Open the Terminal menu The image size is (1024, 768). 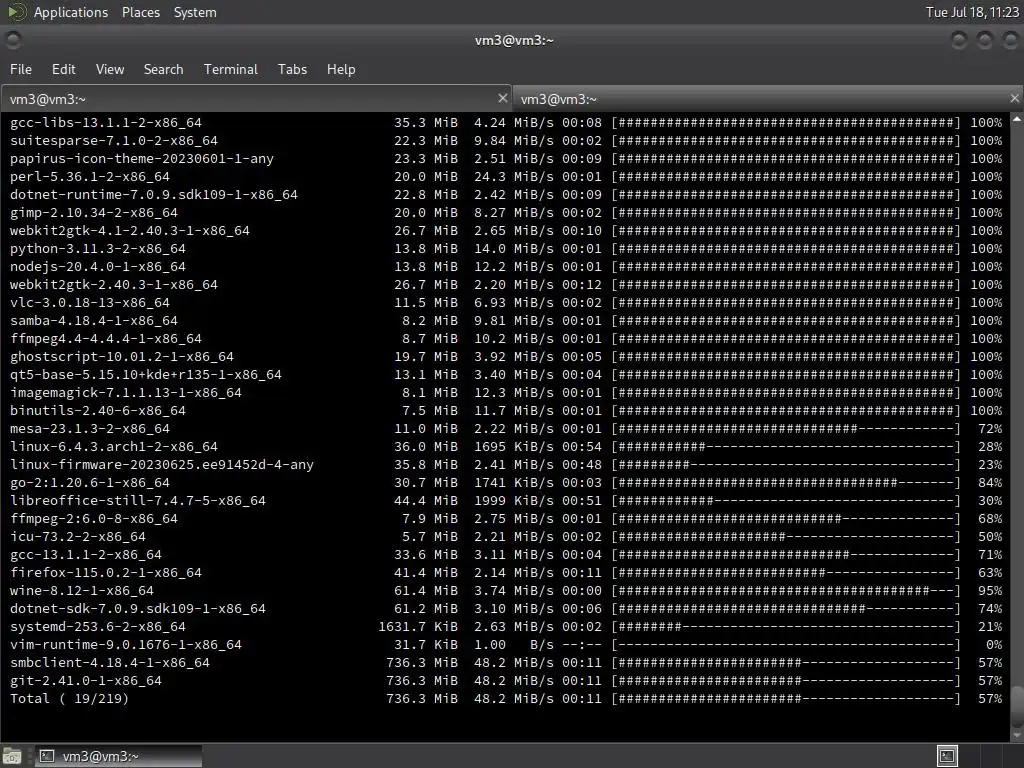click(x=231, y=69)
